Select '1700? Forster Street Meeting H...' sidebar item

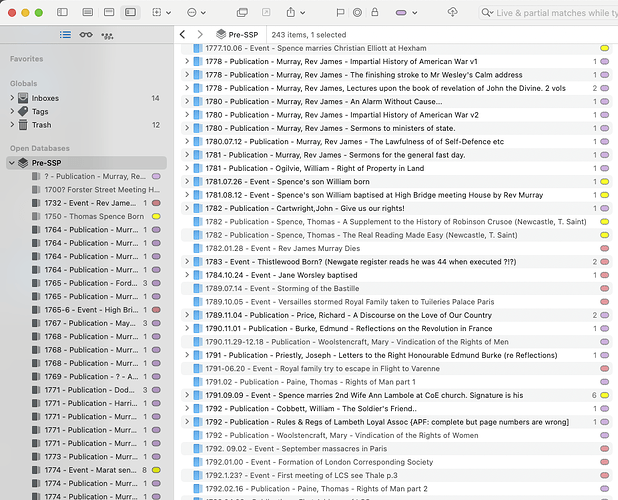pos(86,190)
